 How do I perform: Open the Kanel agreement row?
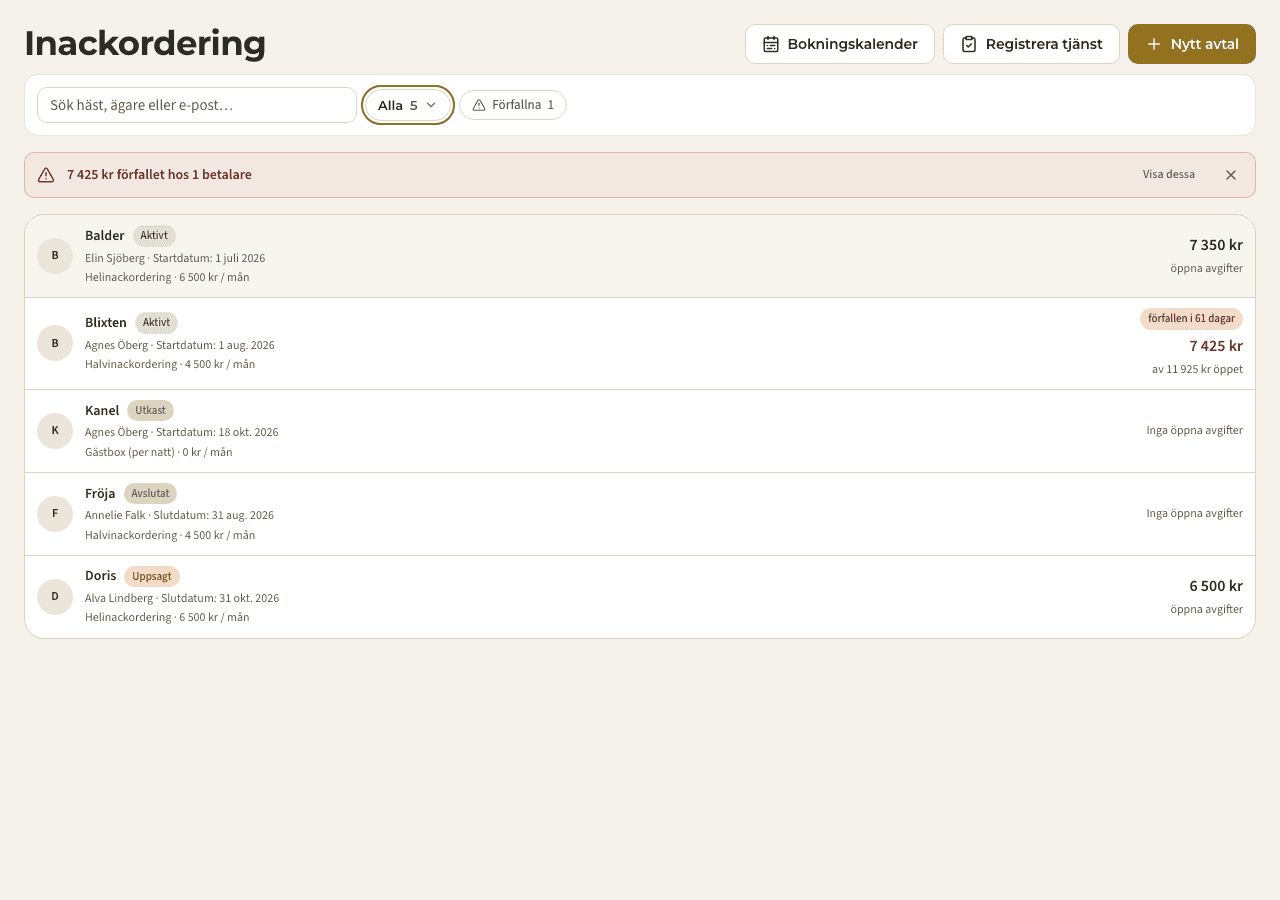[640, 431]
